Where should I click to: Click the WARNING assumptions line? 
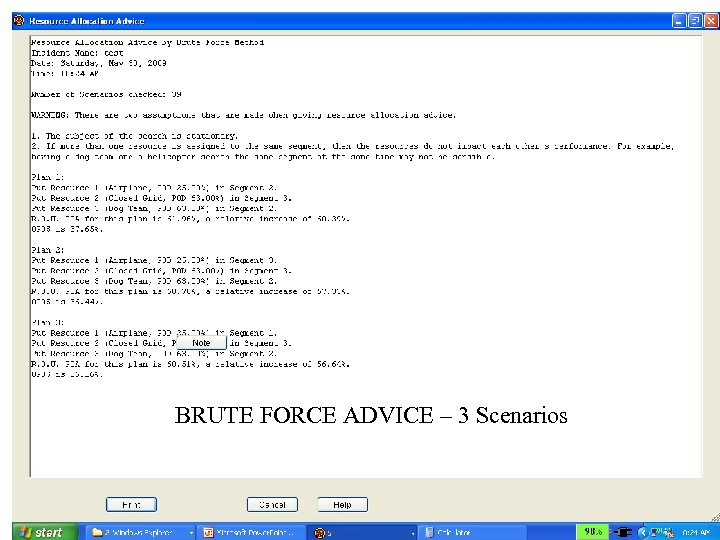click(x=243, y=115)
